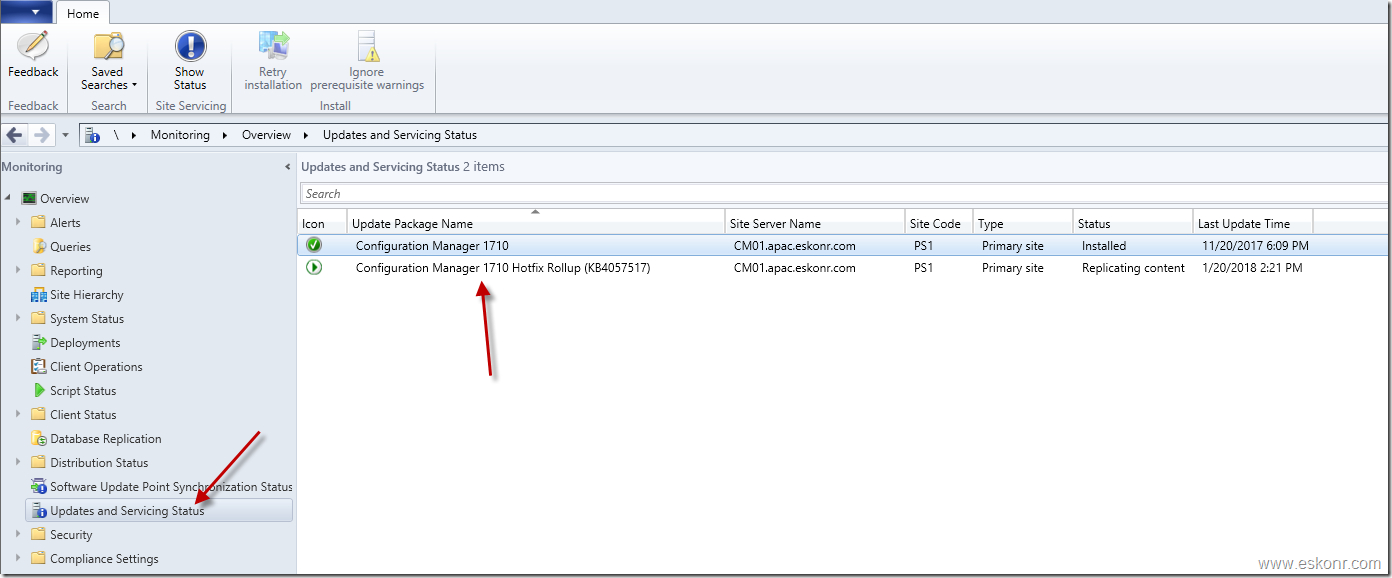Viewport: 1392px width, 578px height.
Task: Select the Overview node icon
Action: point(29,198)
